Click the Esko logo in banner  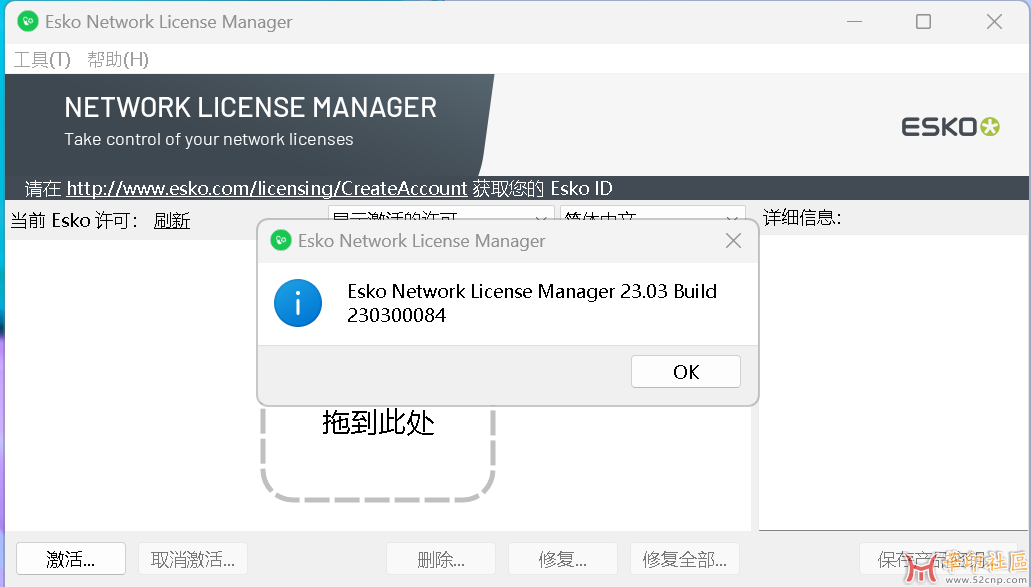click(x=950, y=126)
